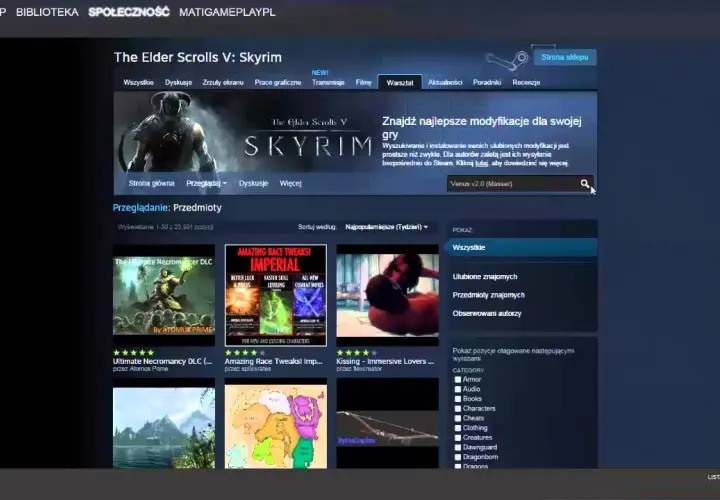The image size is (720, 500).
Task: Click the Amazing Race Tweaks title link
Action: click(x=274, y=361)
